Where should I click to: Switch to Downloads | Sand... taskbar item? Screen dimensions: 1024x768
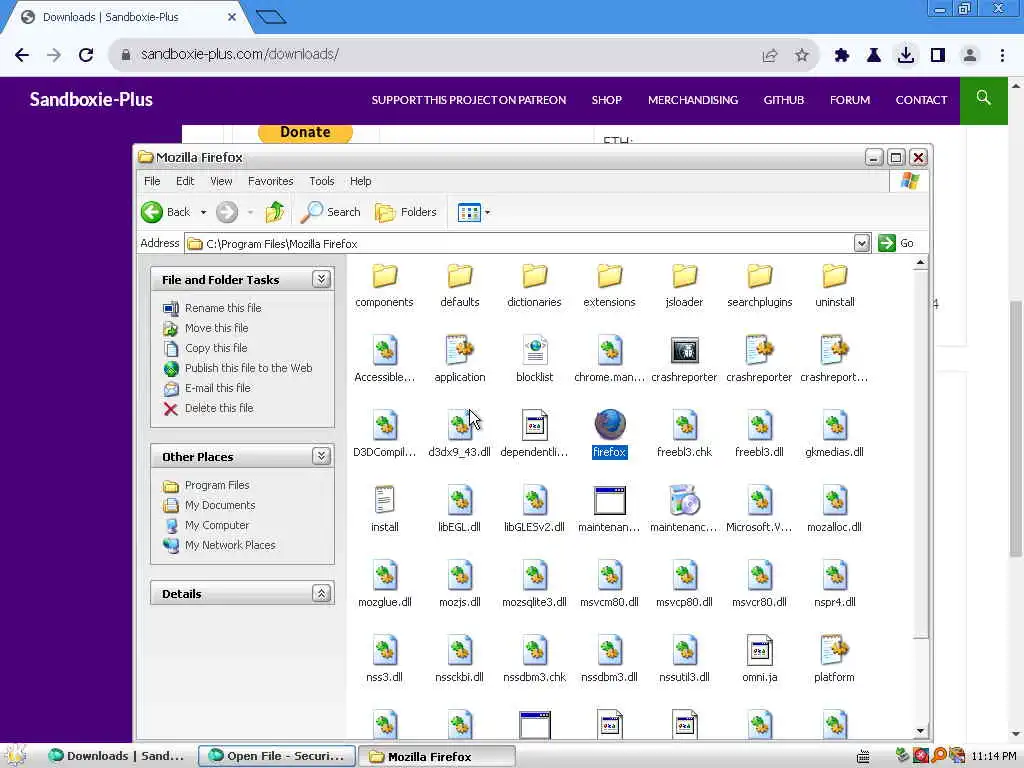[118, 756]
